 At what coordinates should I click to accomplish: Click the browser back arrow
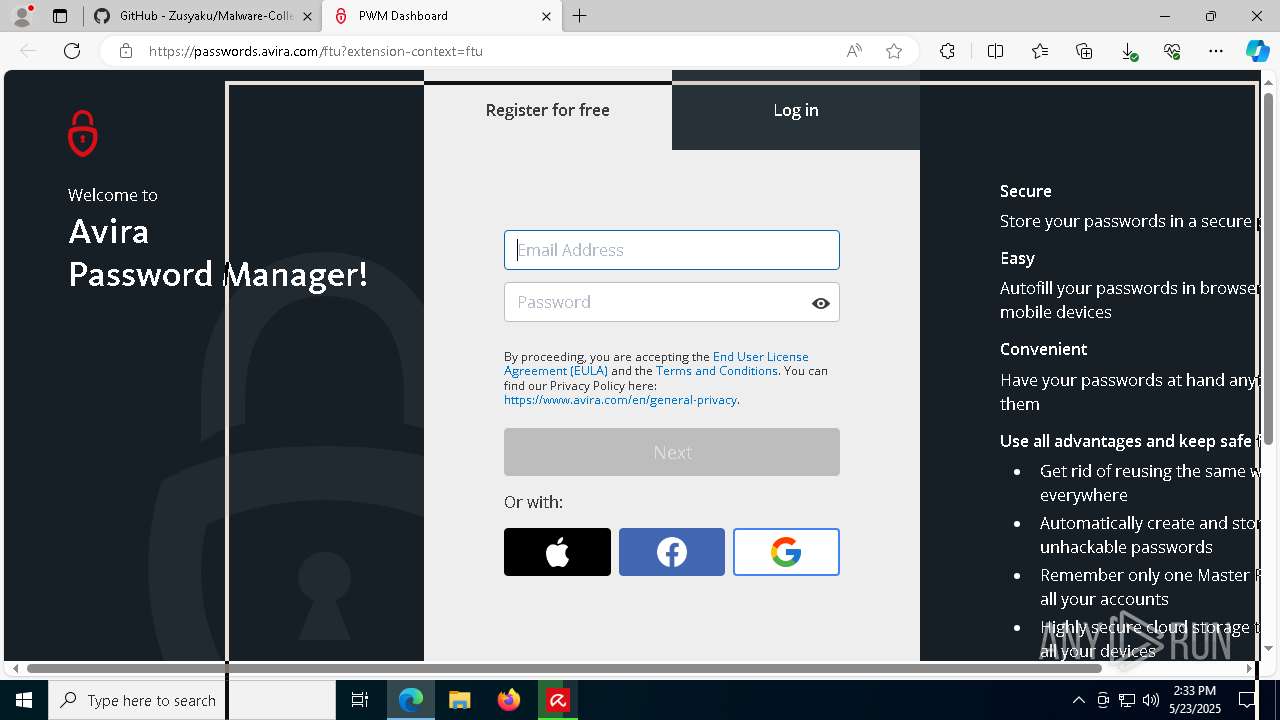tap(28, 51)
